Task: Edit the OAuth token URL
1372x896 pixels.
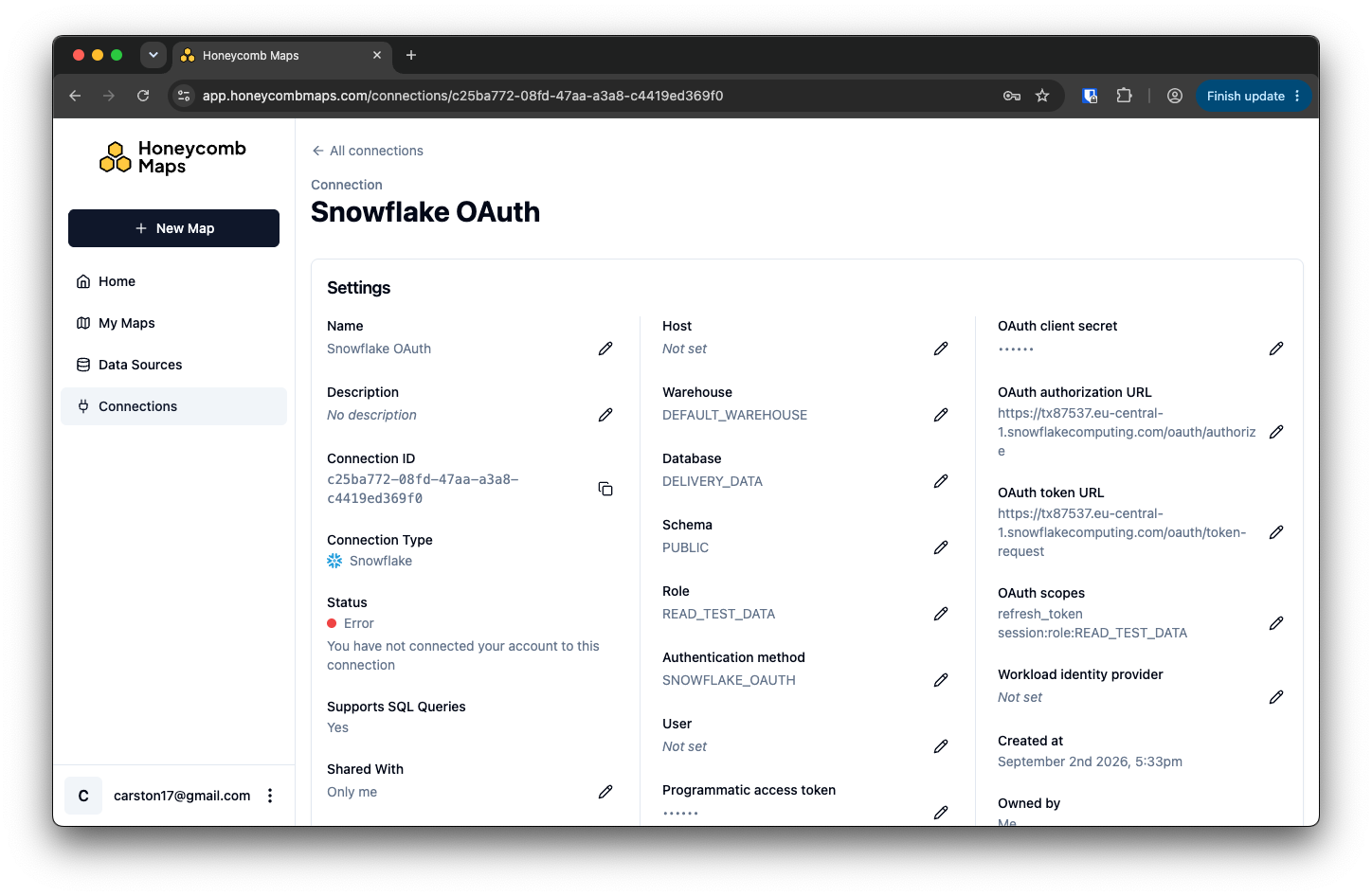Action: coord(1276,532)
